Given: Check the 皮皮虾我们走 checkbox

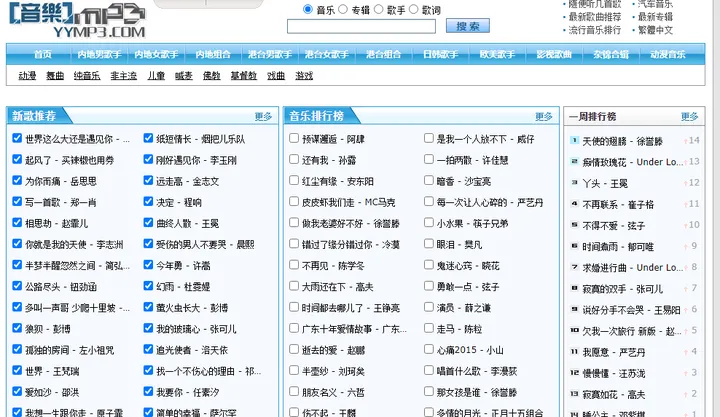Looking at the screenshot, I should [294, 201].
